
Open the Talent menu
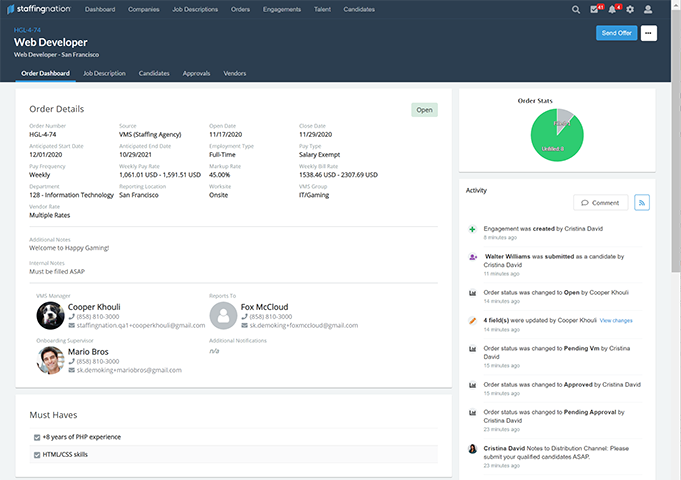pos(322,10)
